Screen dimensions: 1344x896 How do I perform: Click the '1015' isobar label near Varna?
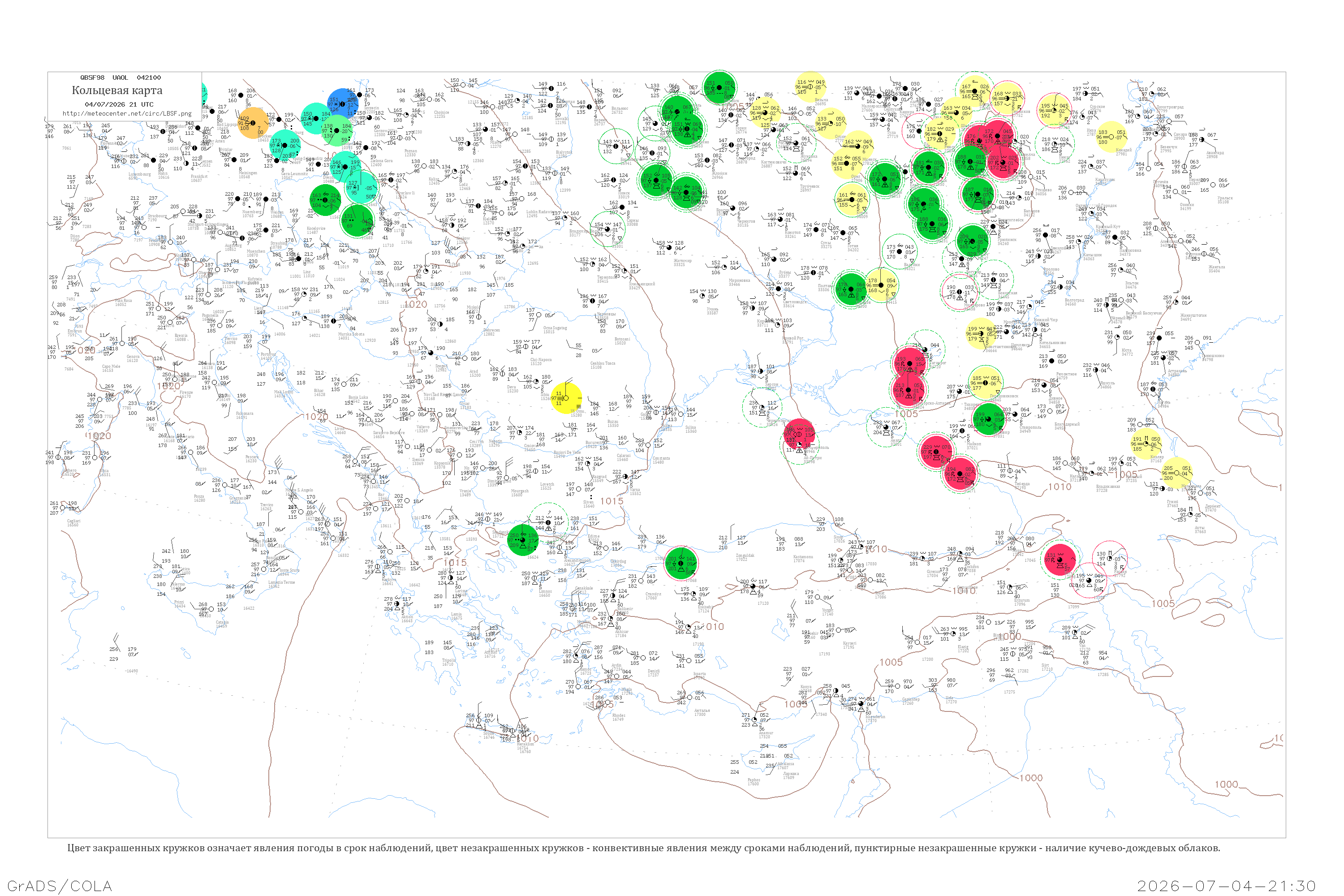pyautogui.click(x=612, y=501)
